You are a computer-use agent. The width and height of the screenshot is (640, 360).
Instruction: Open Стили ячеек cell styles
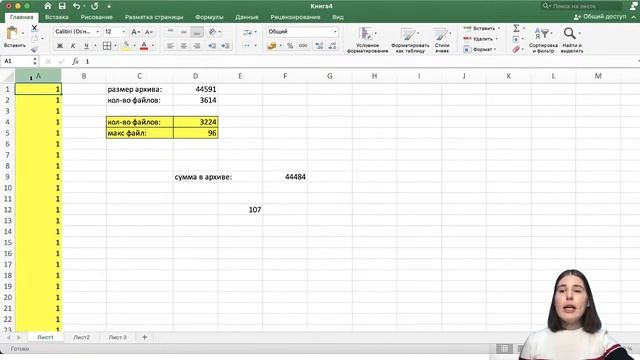tap(442, 40)
